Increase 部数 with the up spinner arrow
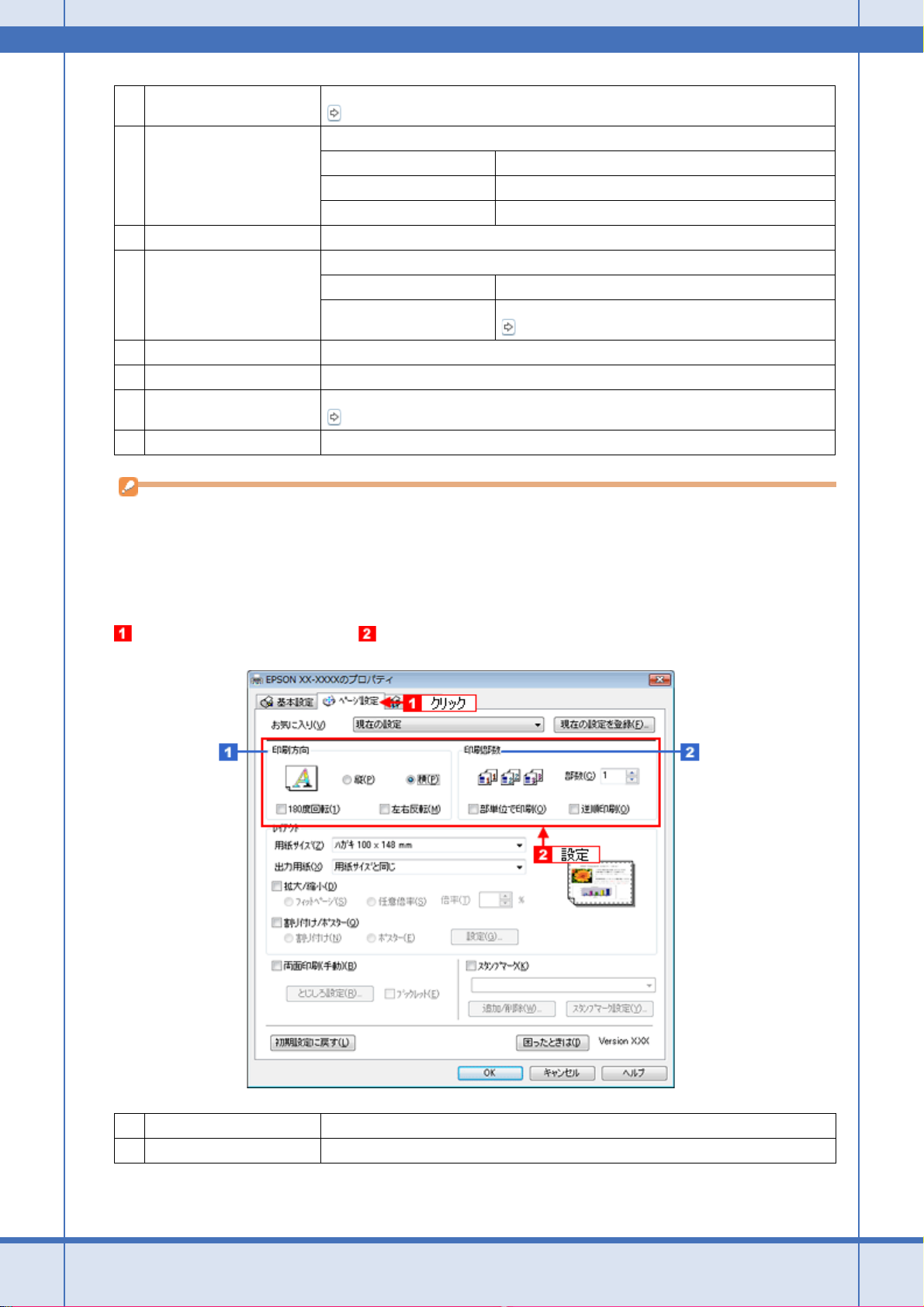The width and height of the screenshot is (924, 1307). 632,773
